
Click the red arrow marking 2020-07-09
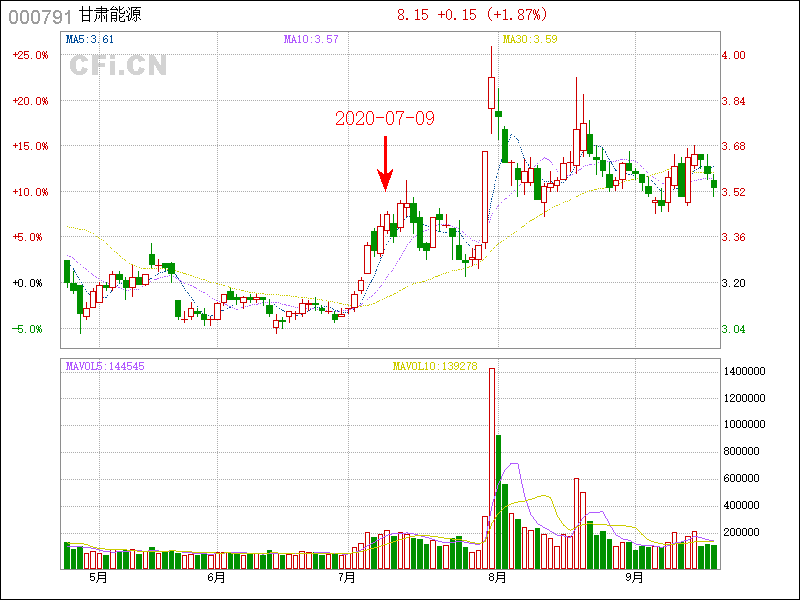point(385,164)
